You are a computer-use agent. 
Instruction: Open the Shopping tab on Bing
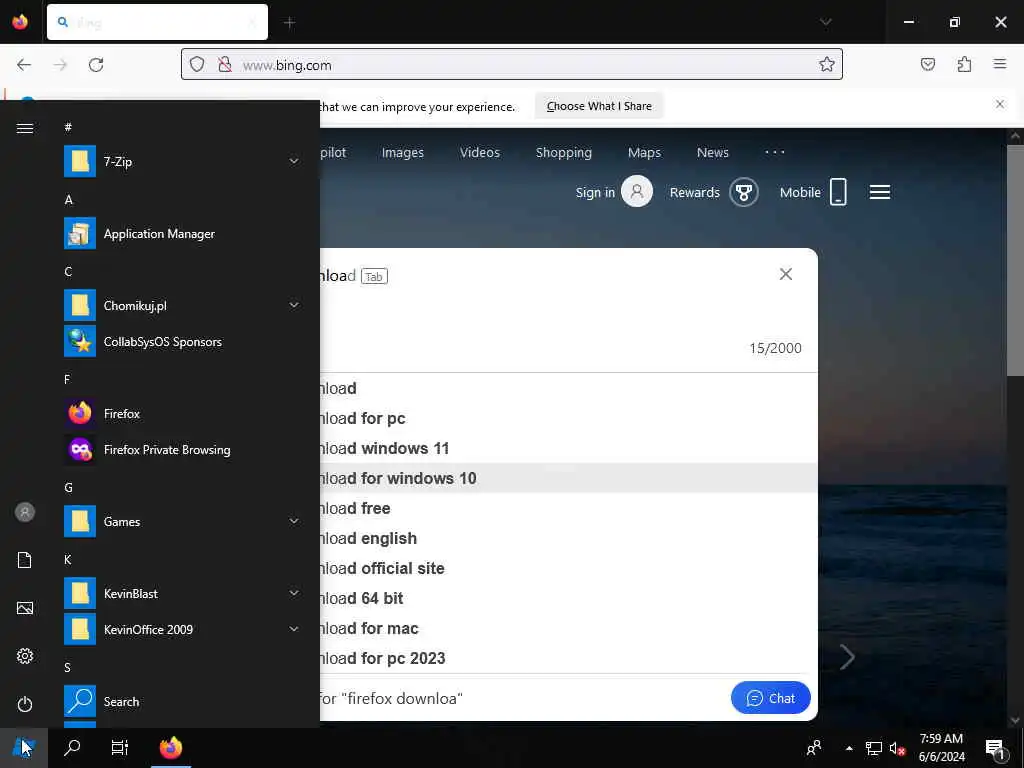564,152
